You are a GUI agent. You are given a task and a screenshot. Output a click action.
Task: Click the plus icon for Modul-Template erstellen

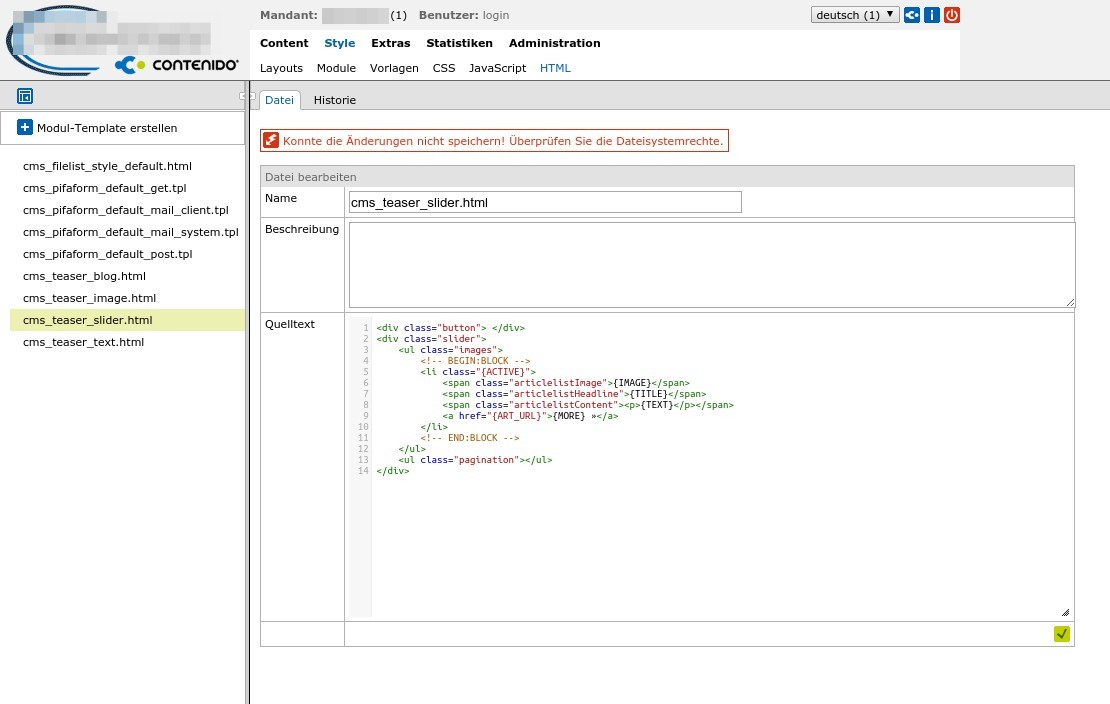(x=25, y=128)
